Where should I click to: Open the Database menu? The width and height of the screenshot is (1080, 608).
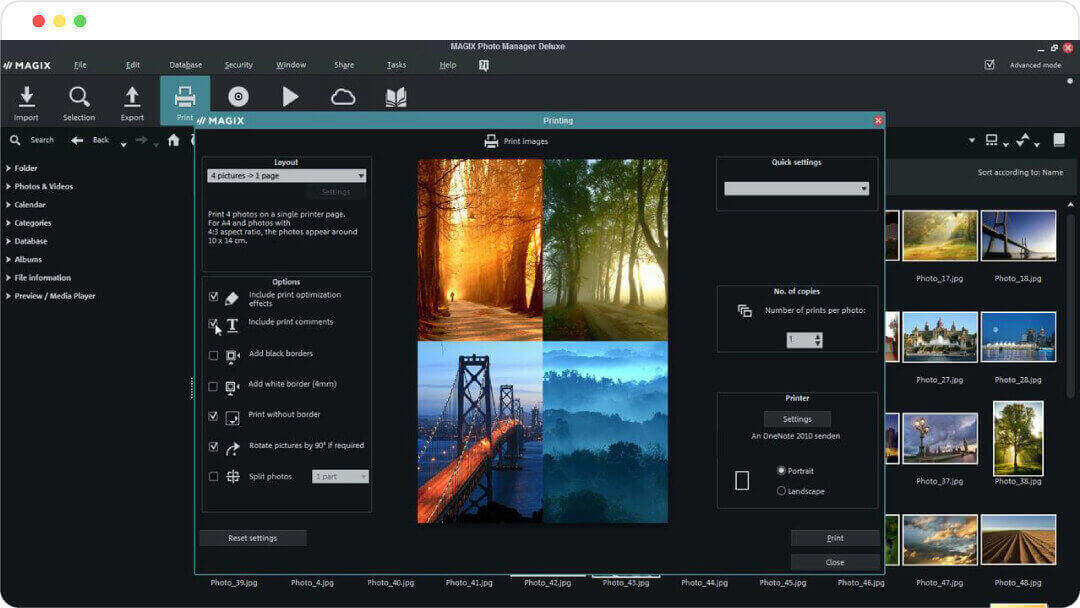tap(185, 64)
